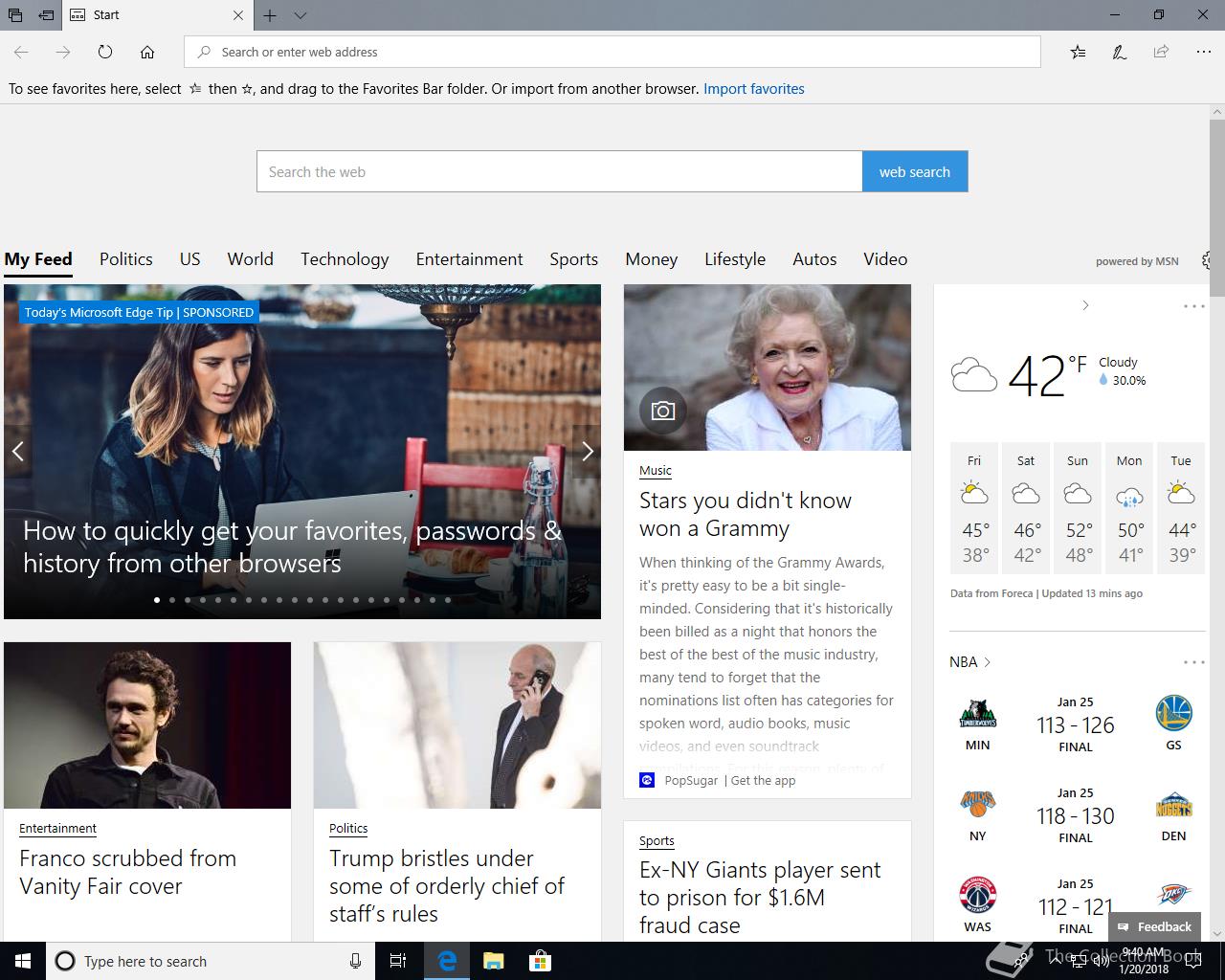Click page vertical scrollbar thumb
This screenshot has width=1225, height=980.
point(1216,206)
